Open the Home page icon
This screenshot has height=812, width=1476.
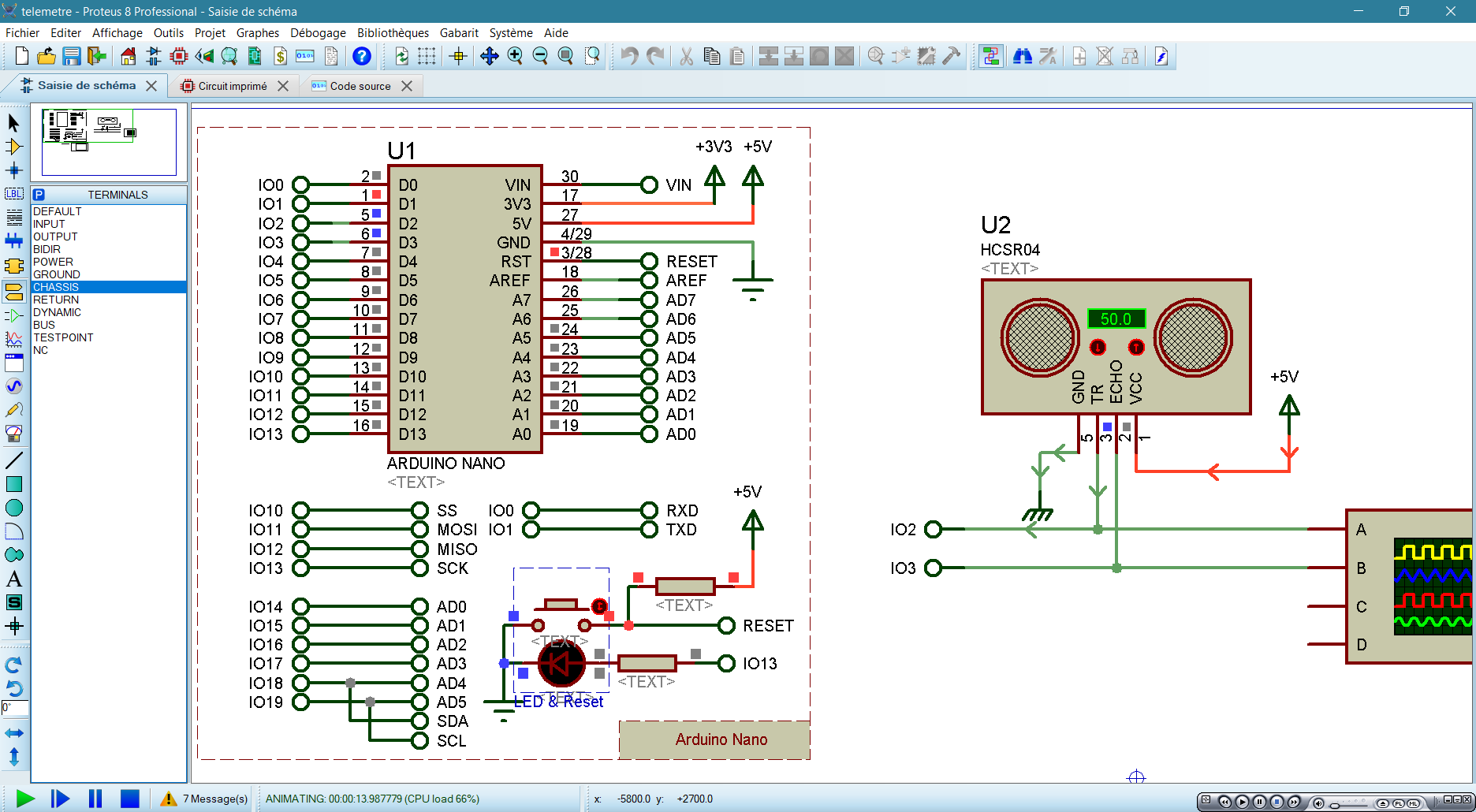[x=129, y=56]
